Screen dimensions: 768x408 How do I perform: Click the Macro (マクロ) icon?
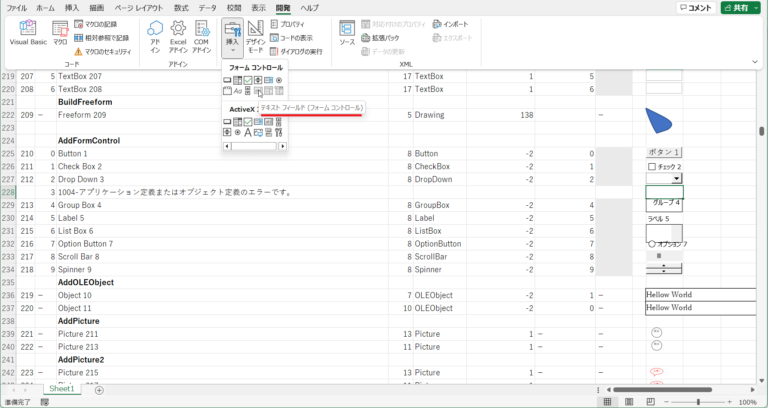click(61, 35)
